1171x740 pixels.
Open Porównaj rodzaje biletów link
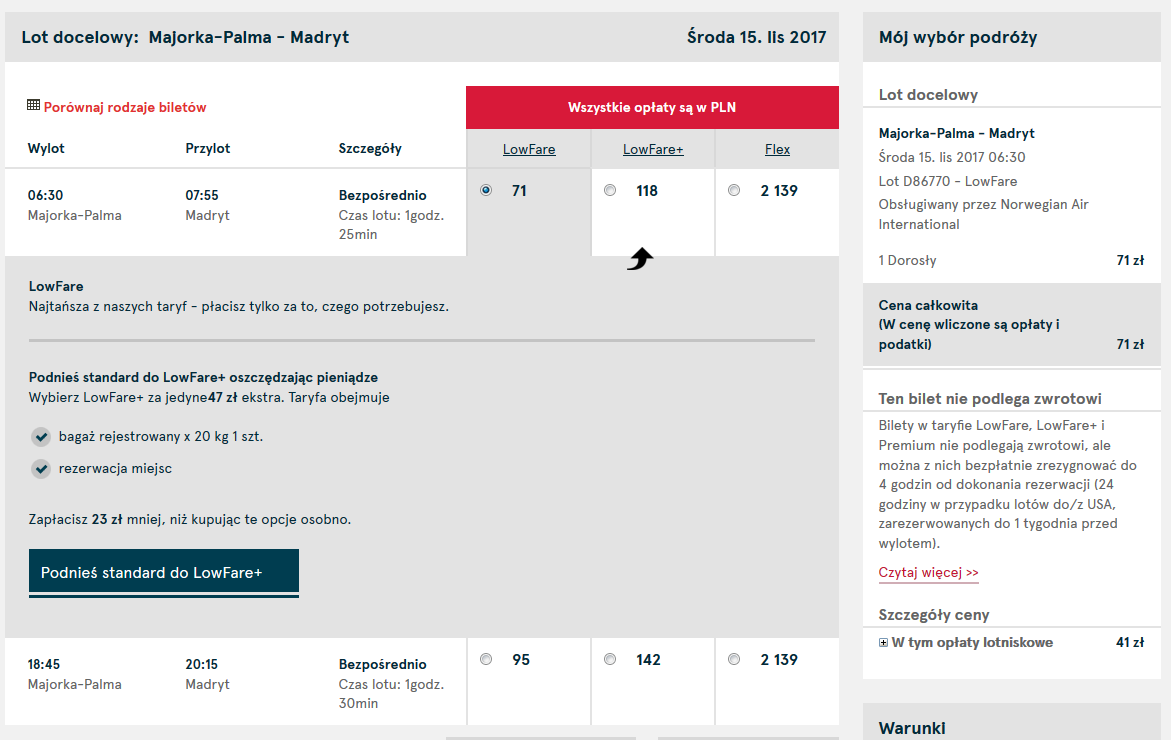125,108
